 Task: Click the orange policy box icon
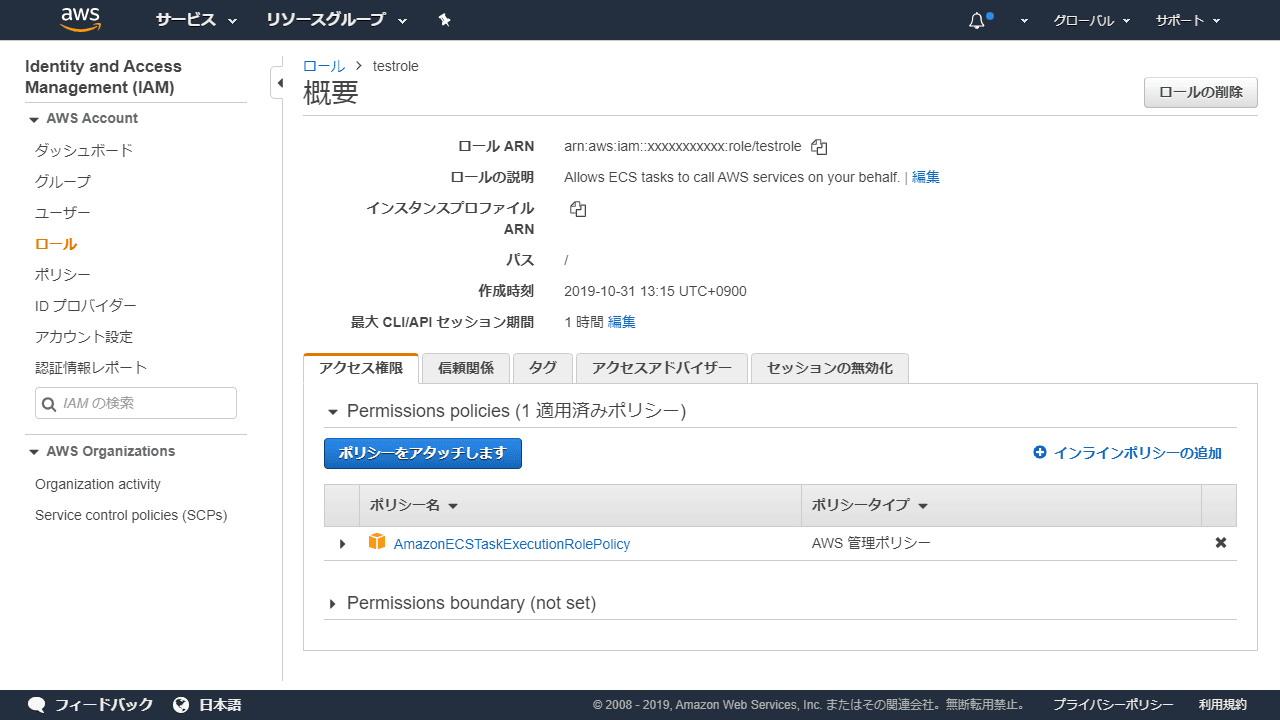377,542
